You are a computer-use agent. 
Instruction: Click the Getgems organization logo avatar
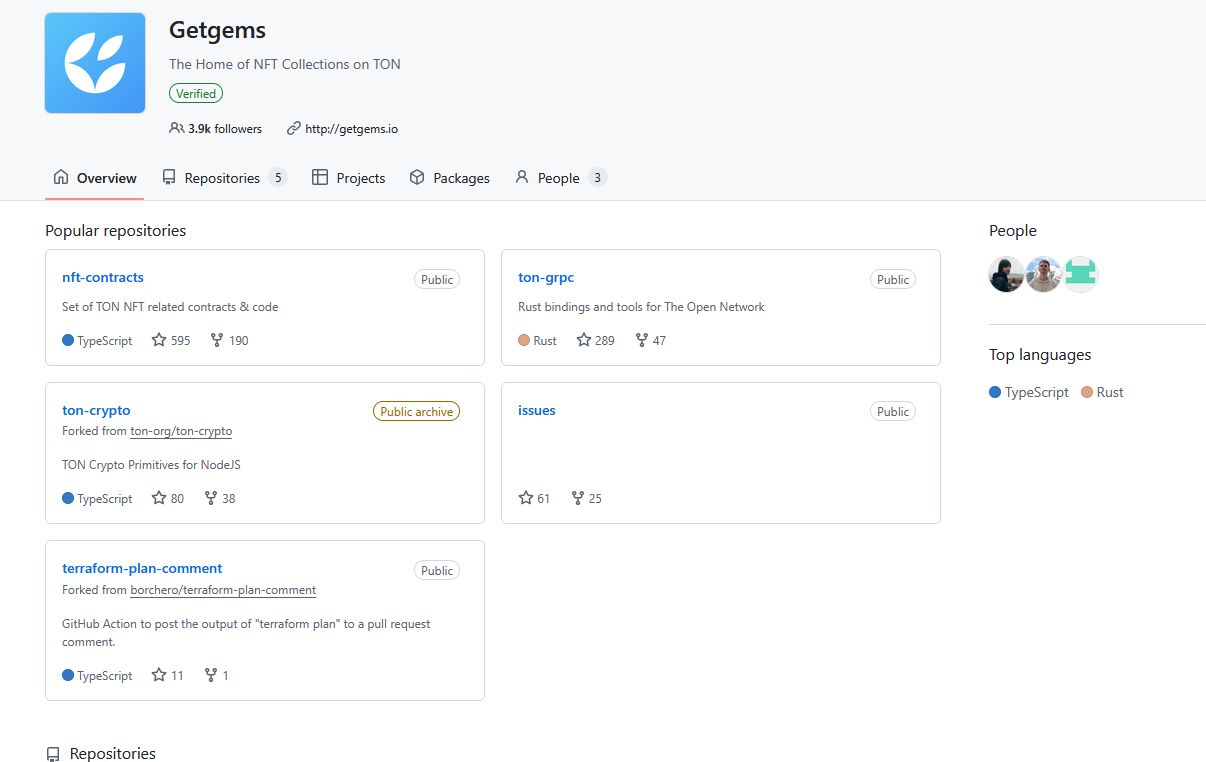tap(95, 63)
